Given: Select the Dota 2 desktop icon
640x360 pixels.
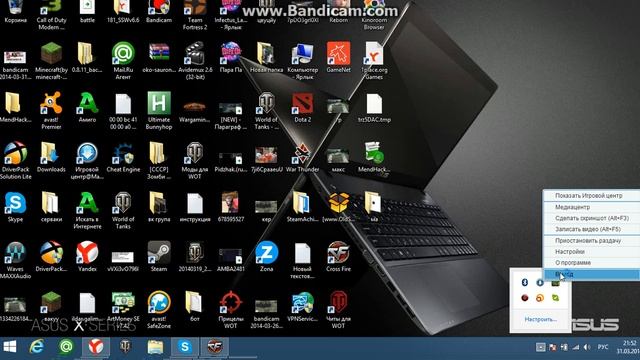Looking at the screenshot, I should pyautogui.click(x=302, y=108).
